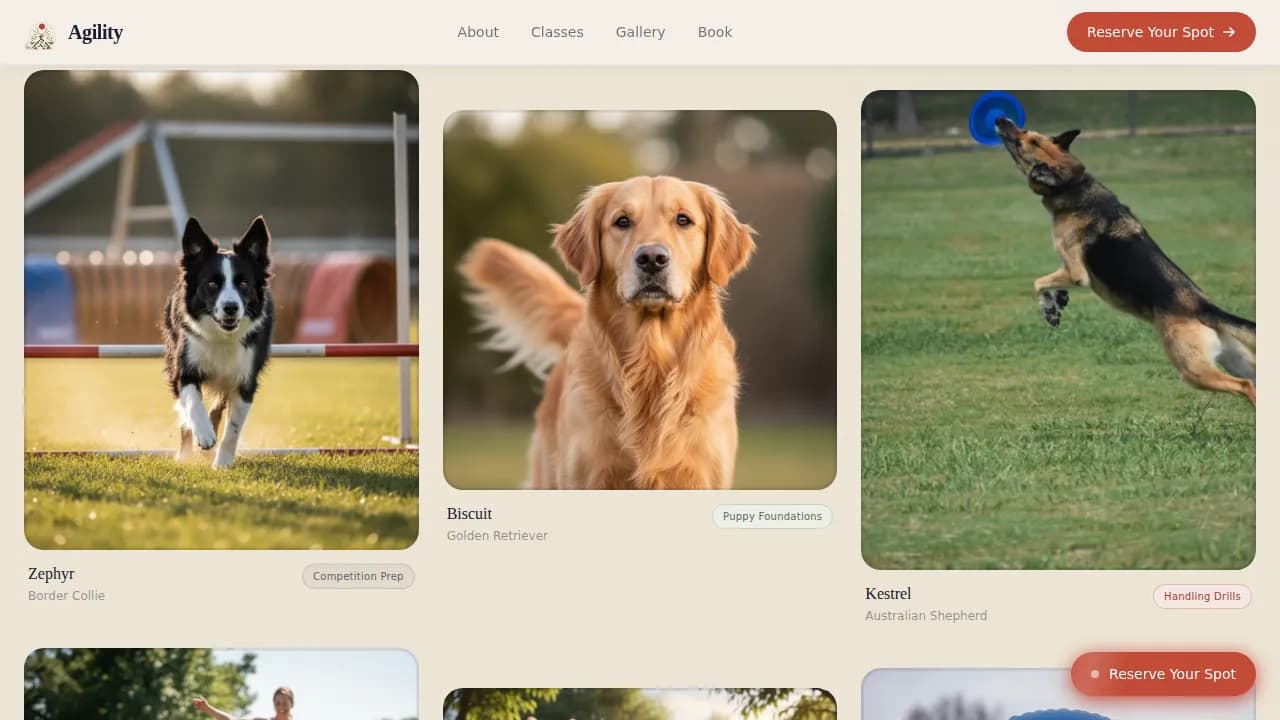Click the Biscuit name text
This screenshot has width=1280, height=720.
click(469, 514)
